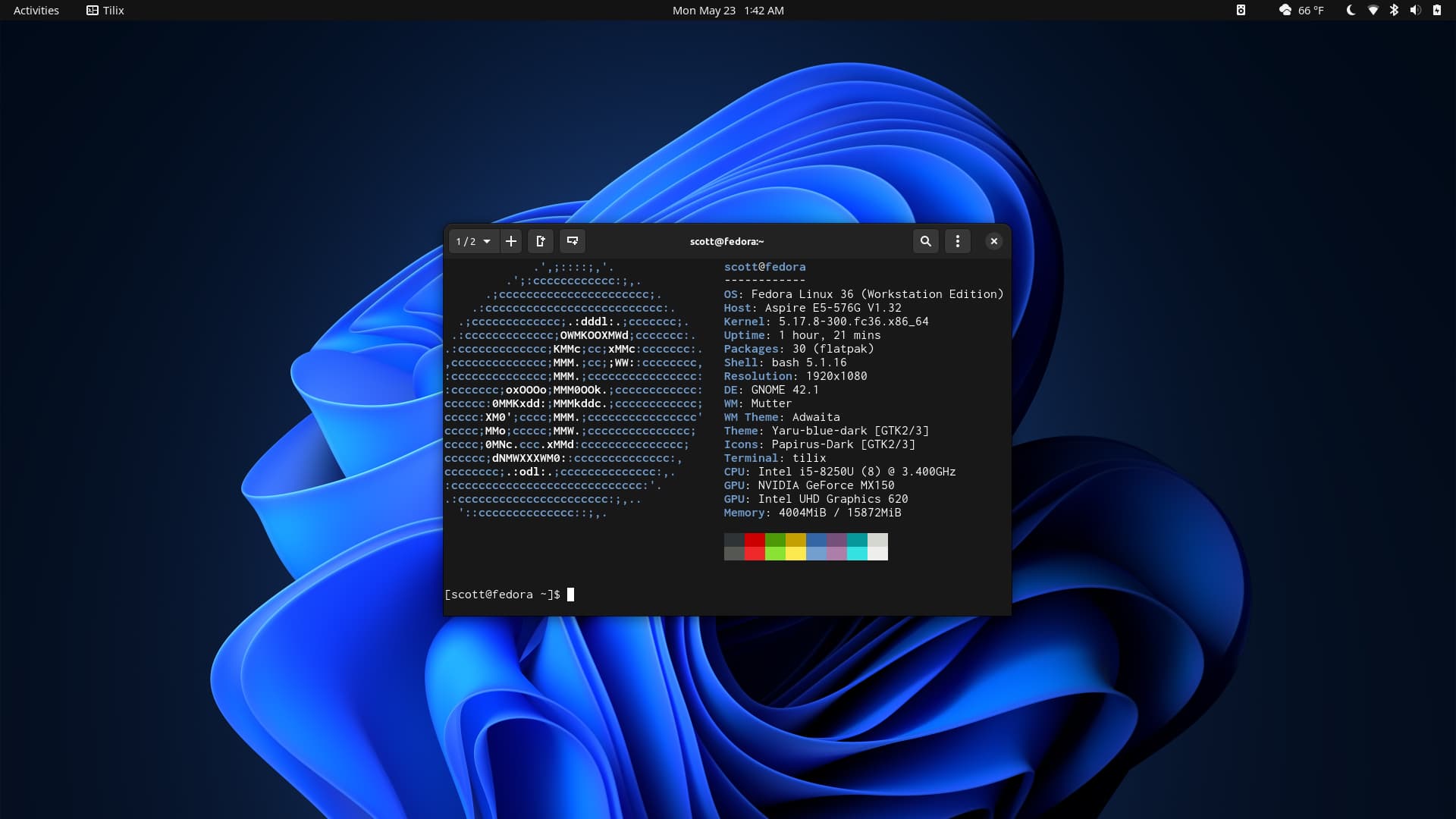Click the GPU: Intel UHD Graphics 620 line
This screenshot has width=1456, height=819.
(x=816, y=499)
